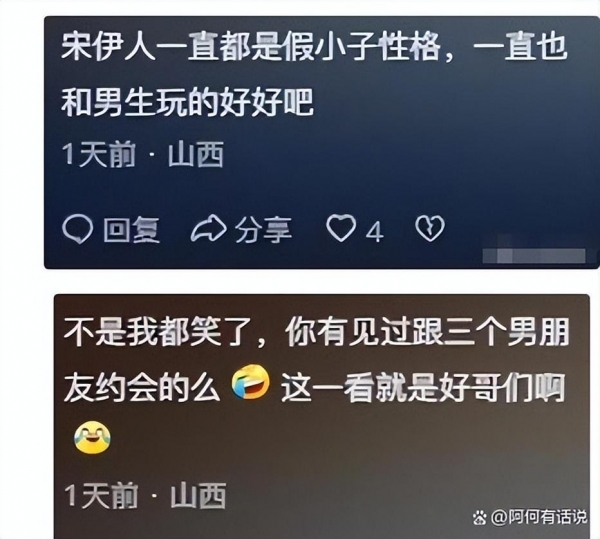Viewport: 600px width, 539px height.
Task: Click the tilted laughing-crying emoji
Action: (x=251, y=382)
